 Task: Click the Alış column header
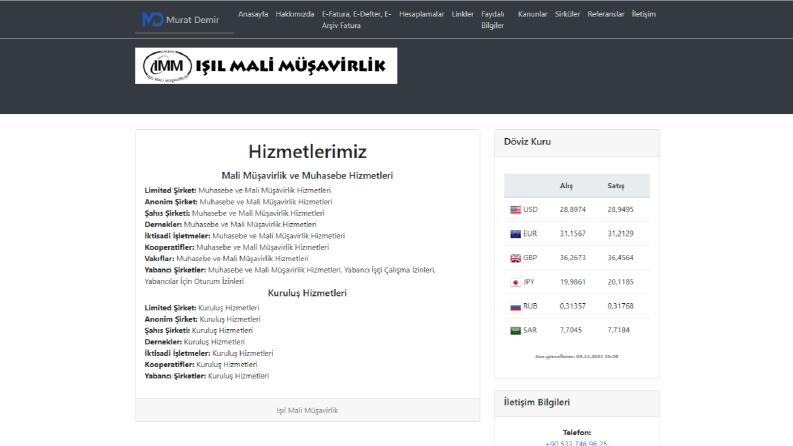[566, 186]
